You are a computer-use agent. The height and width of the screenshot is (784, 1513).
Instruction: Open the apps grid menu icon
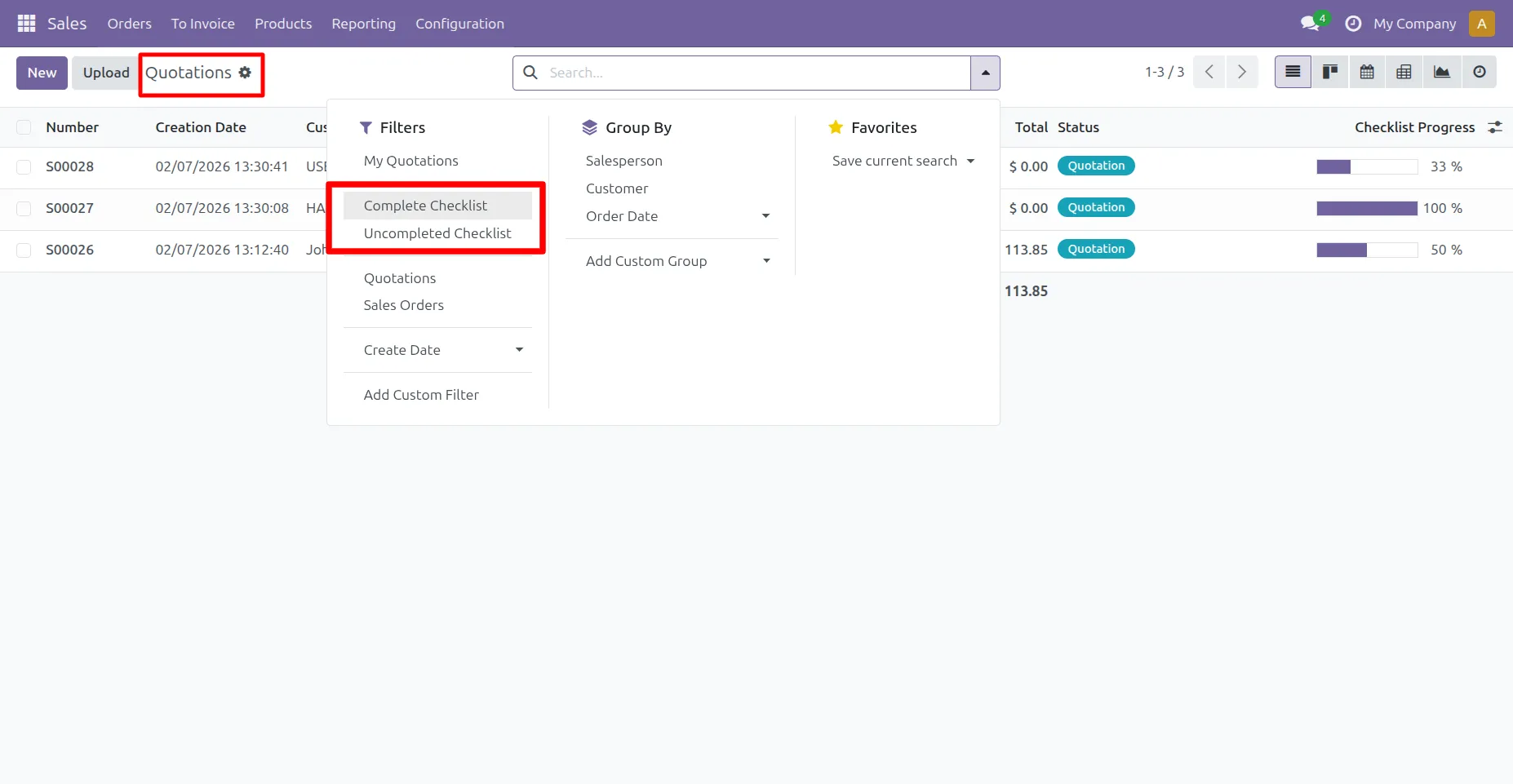26,24
